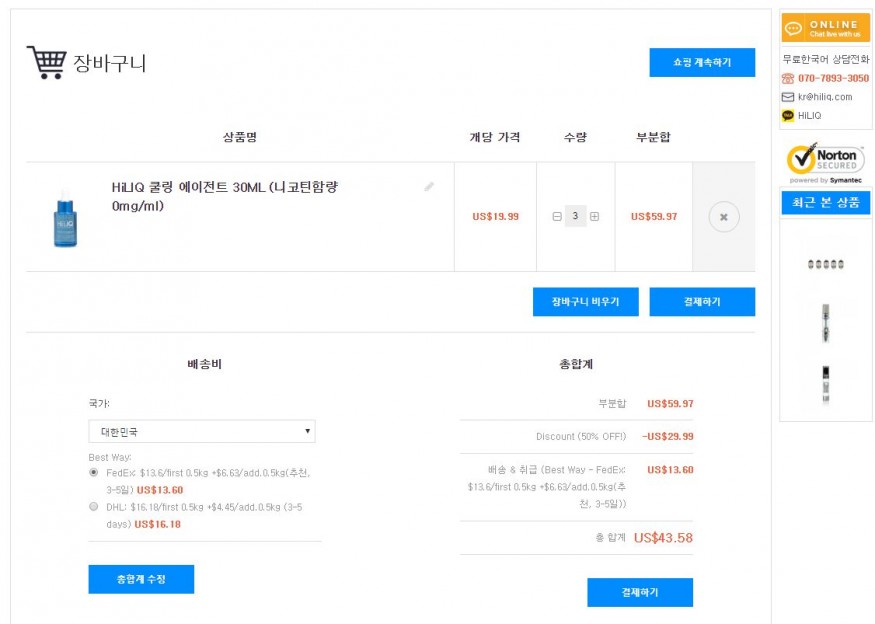Open online chat via orange chat icon
This screenshot has height=624, width=875.
click(794, 28)
